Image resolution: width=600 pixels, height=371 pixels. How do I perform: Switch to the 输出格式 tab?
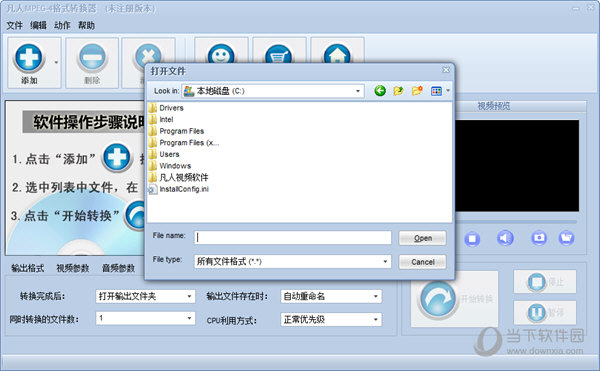[28, 268]
